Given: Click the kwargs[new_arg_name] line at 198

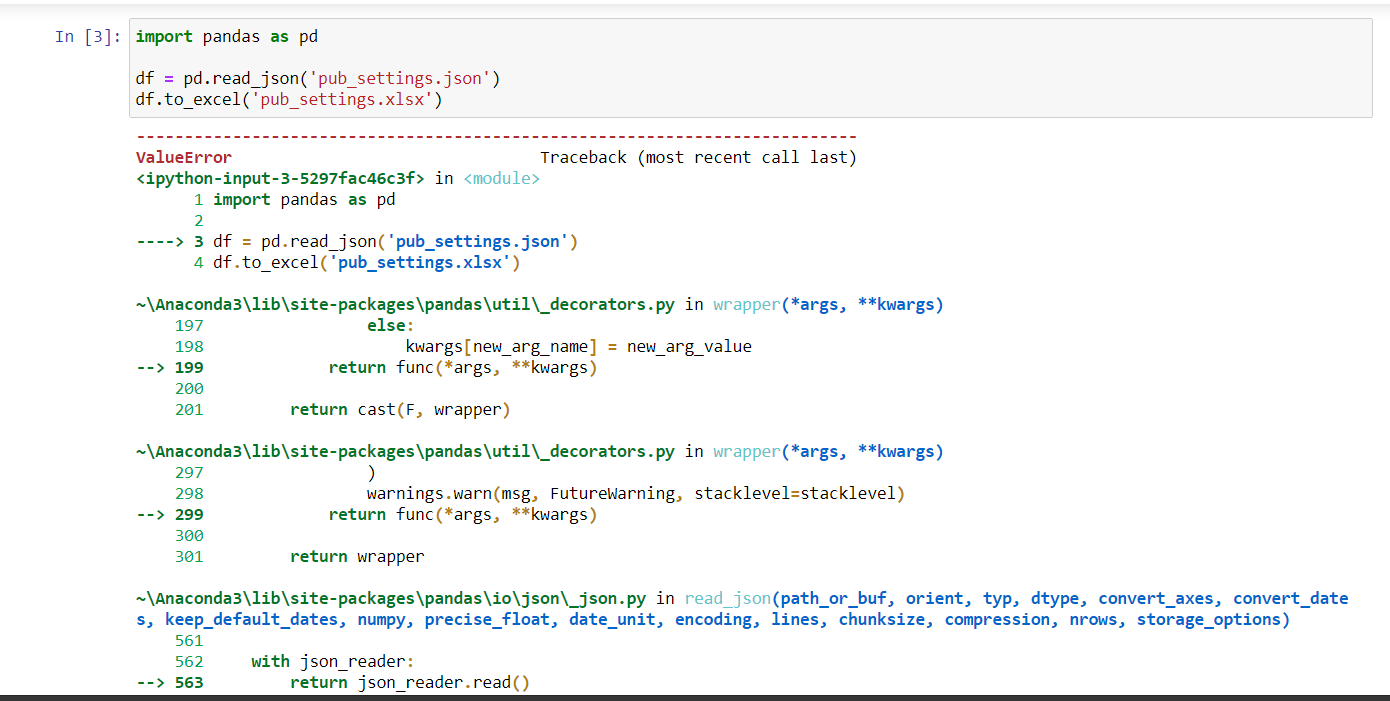Looking at the screenshot, I should tap(578, 346).
